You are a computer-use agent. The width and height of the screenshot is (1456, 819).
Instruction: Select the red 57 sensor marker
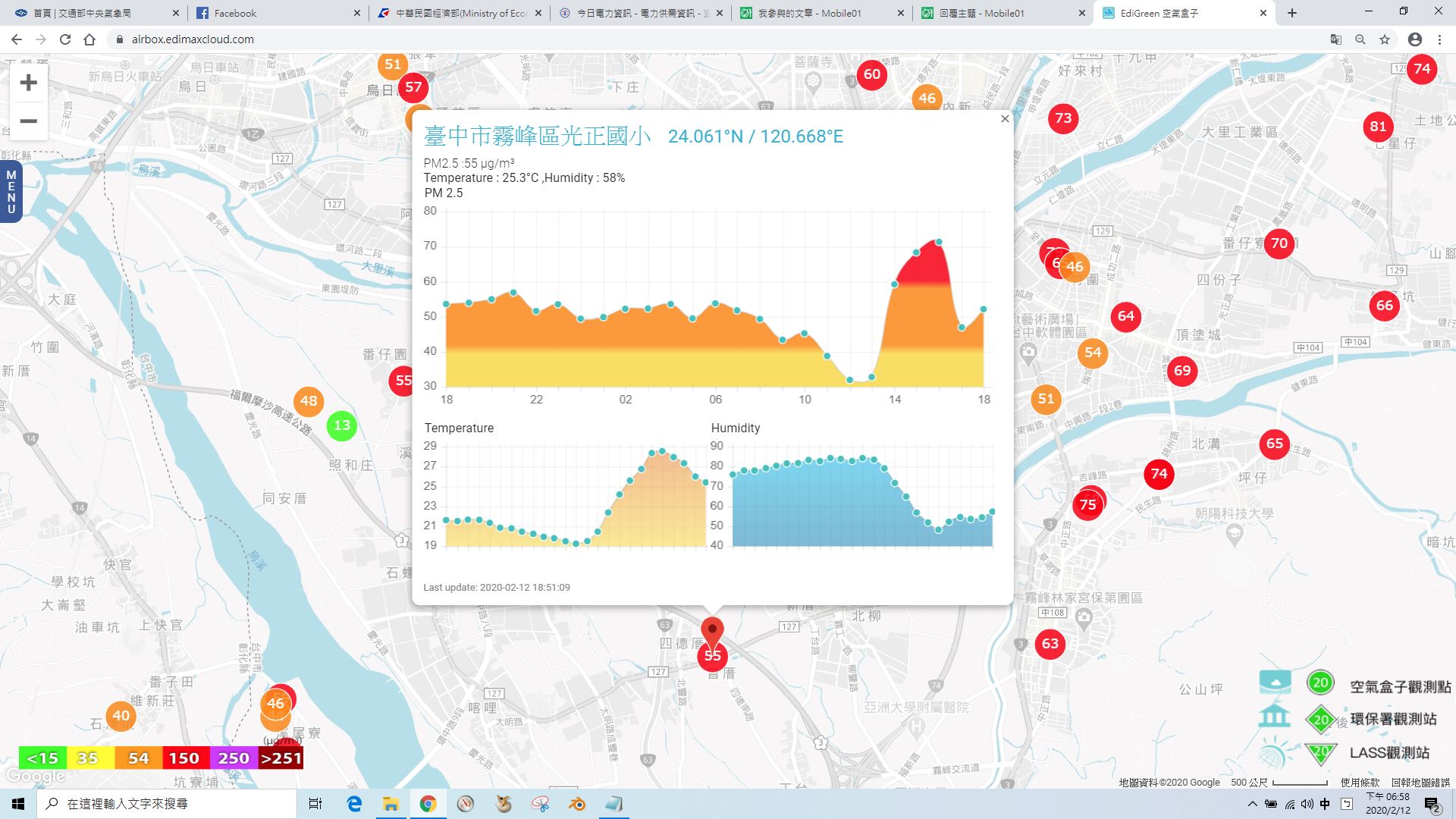pos(413,87)
